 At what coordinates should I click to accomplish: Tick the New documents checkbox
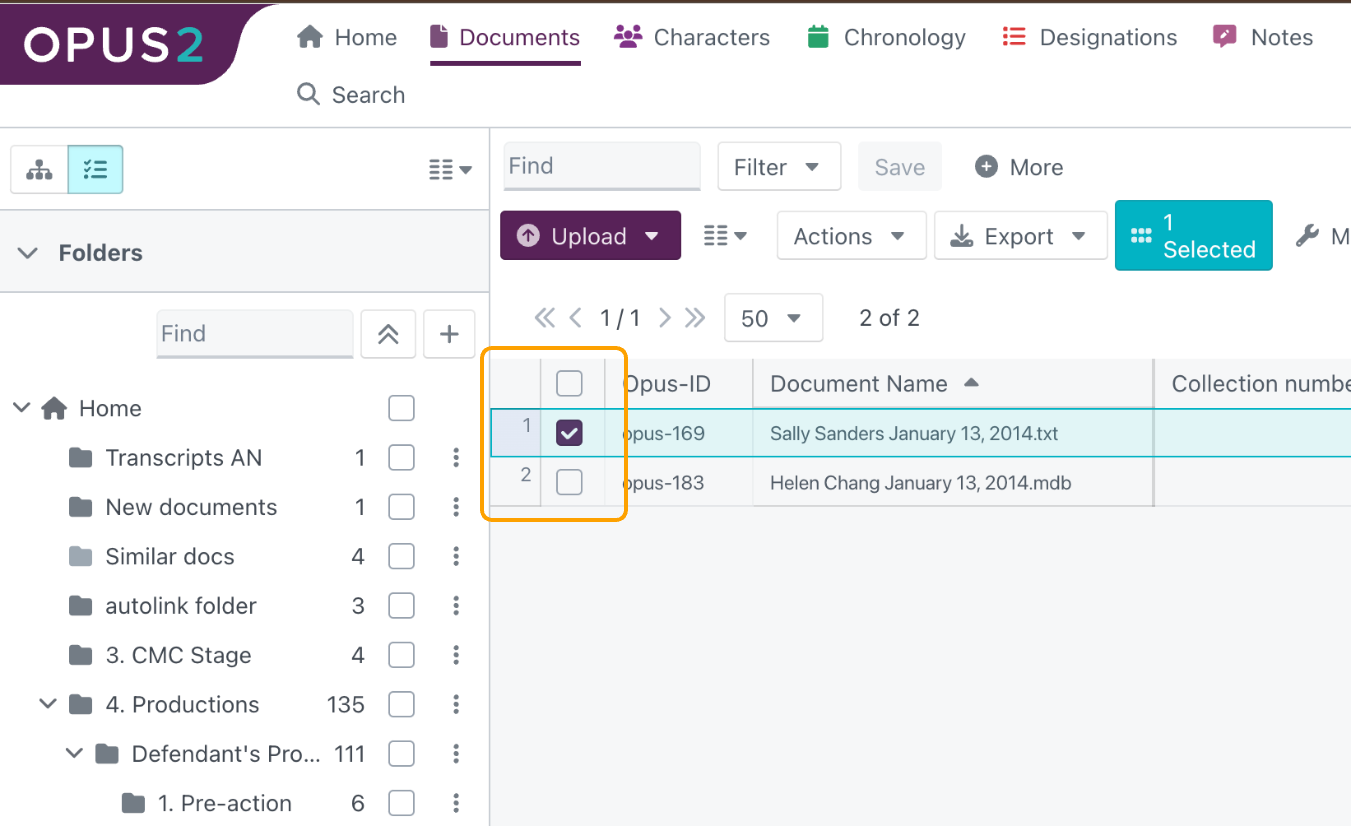[x=401, y=507]
